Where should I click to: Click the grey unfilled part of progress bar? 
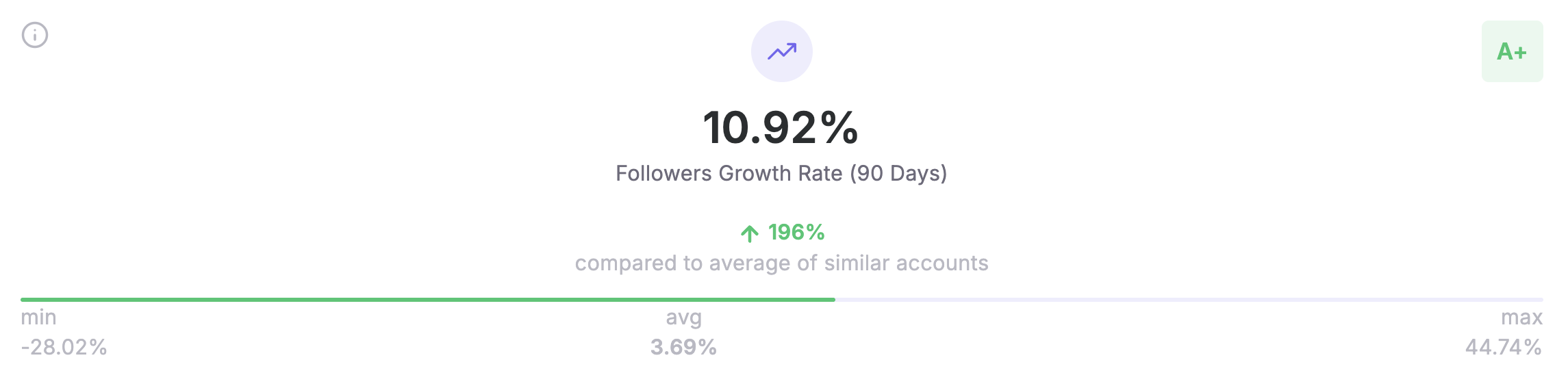(x=1189, y=300)
